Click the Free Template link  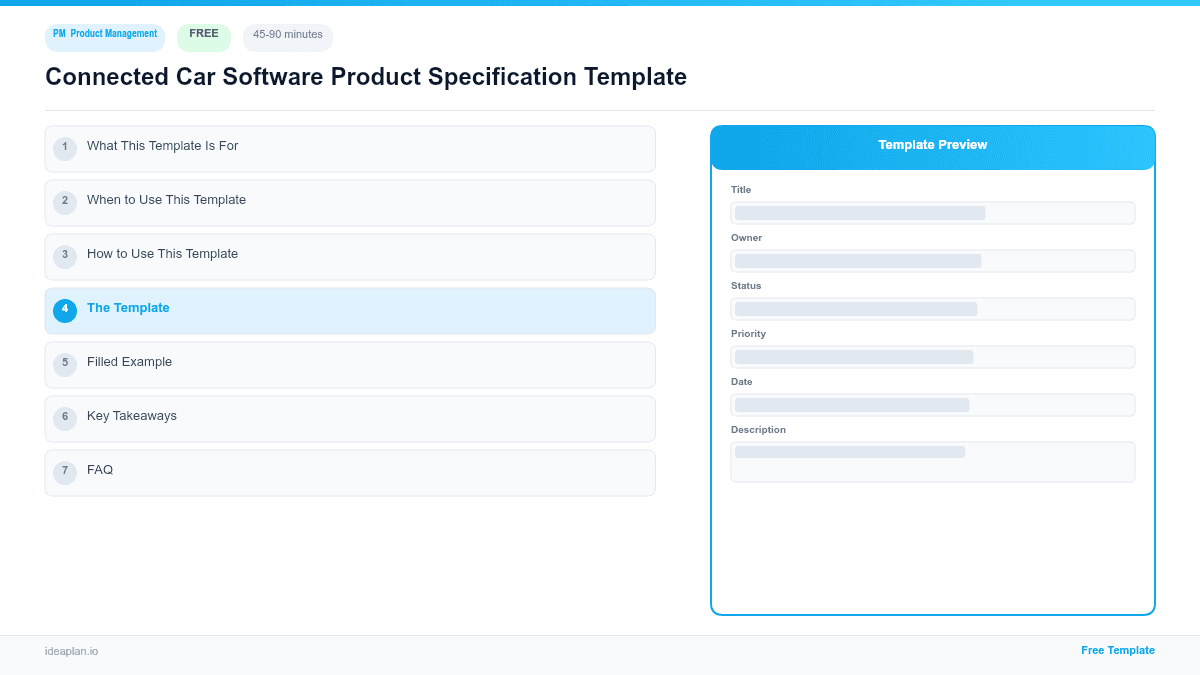point(1118,650)
